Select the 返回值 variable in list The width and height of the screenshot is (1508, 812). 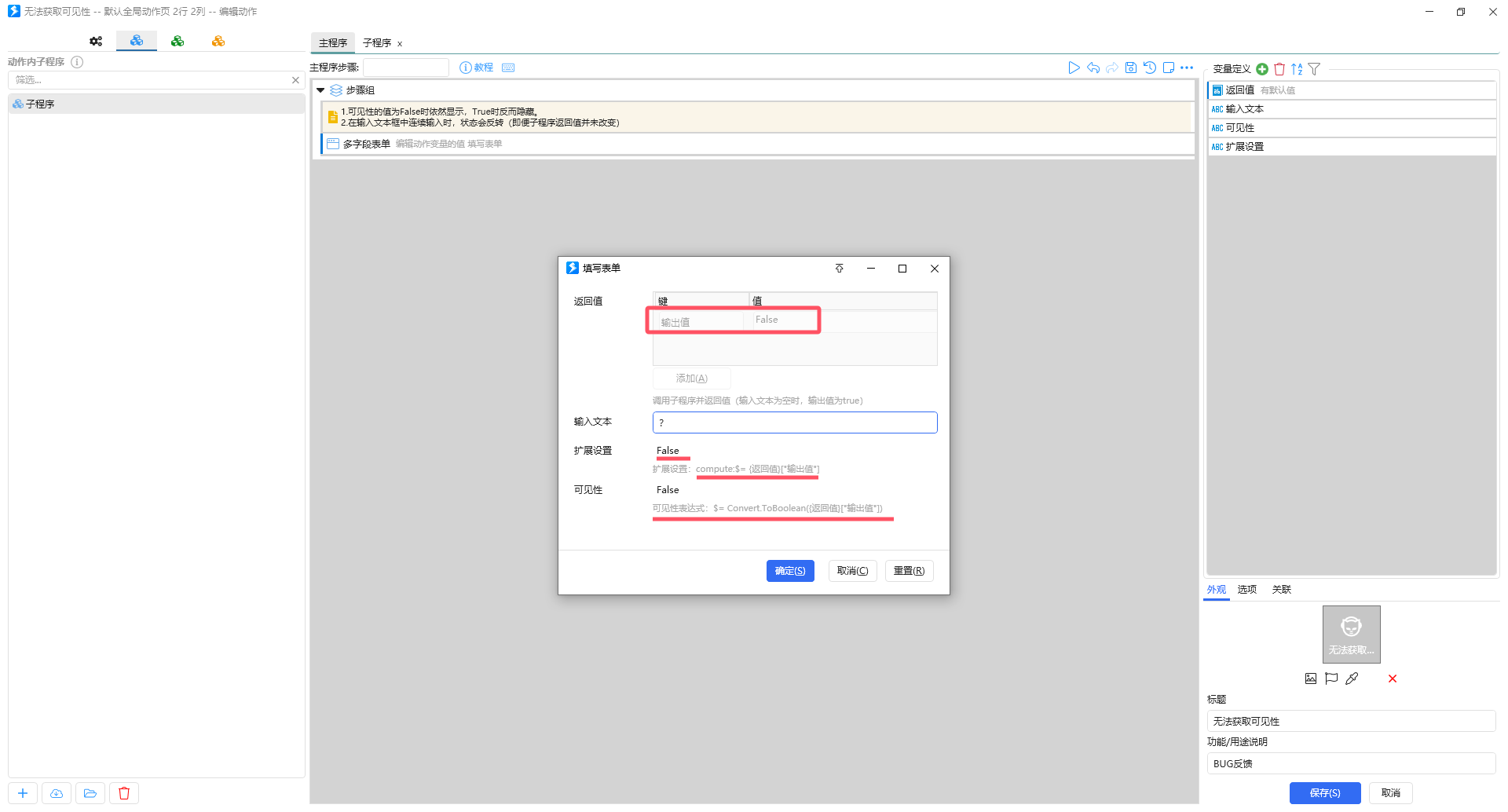coord(1239,90)
